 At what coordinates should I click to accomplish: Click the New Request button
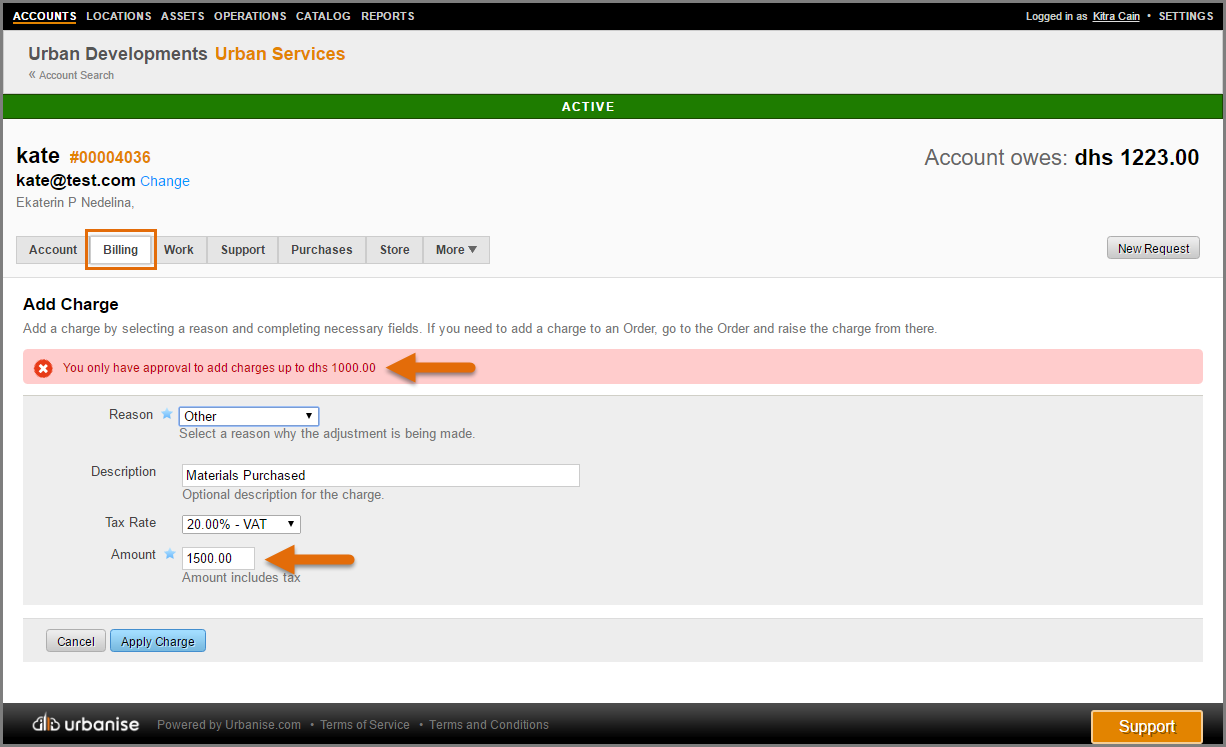pyautogui.click(x=1152, y=249)
